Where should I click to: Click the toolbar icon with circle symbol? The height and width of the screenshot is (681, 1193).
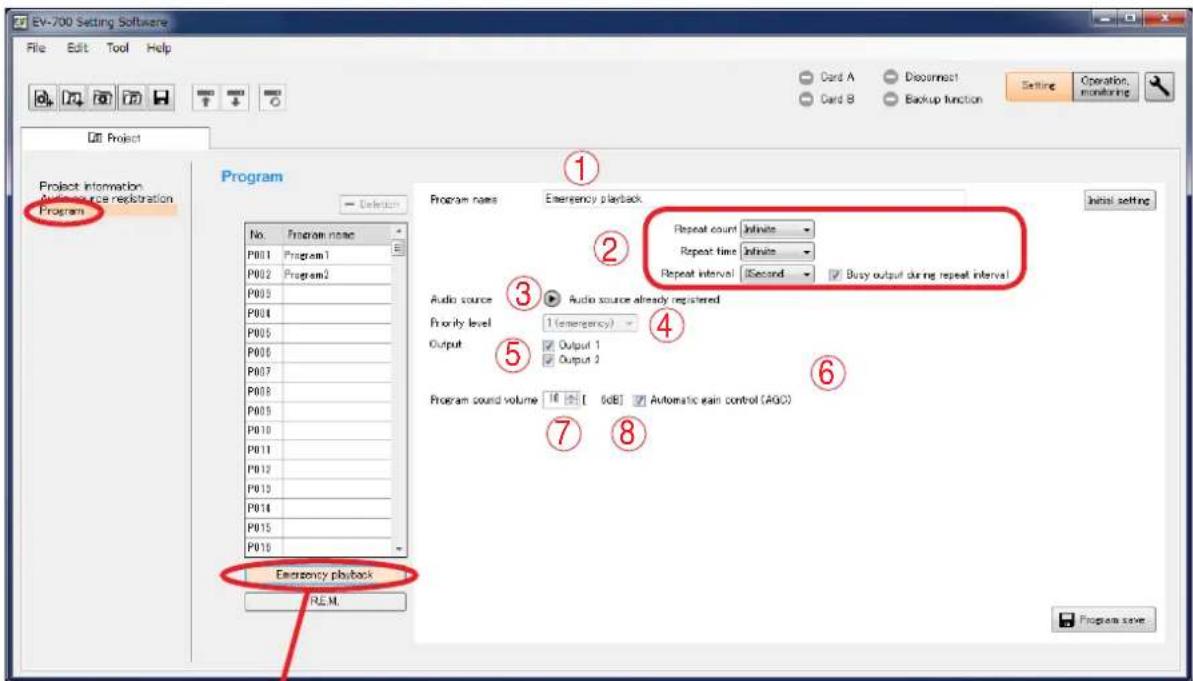click(272, 97)
